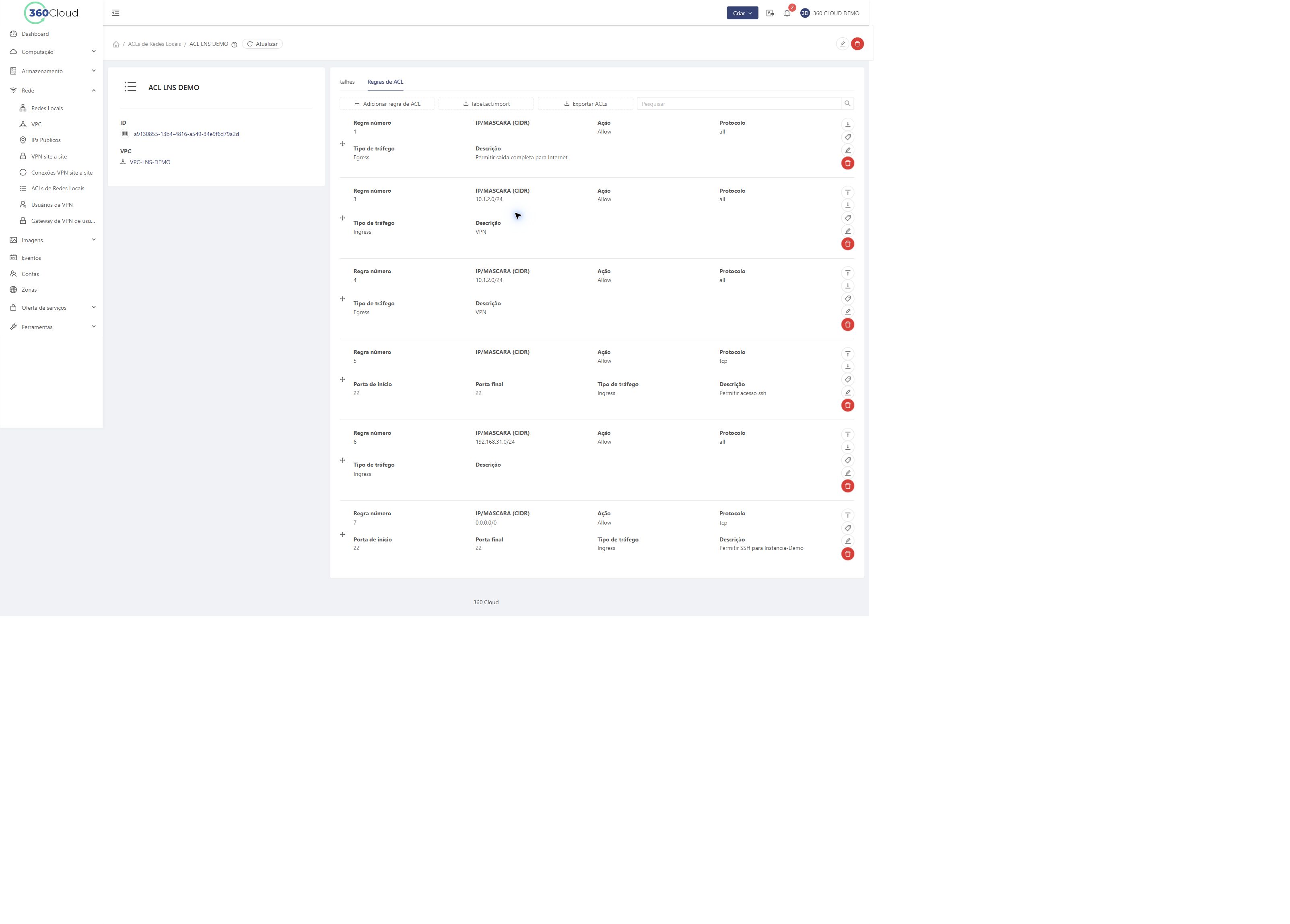Open tags for rule 7

click(847, 528)
